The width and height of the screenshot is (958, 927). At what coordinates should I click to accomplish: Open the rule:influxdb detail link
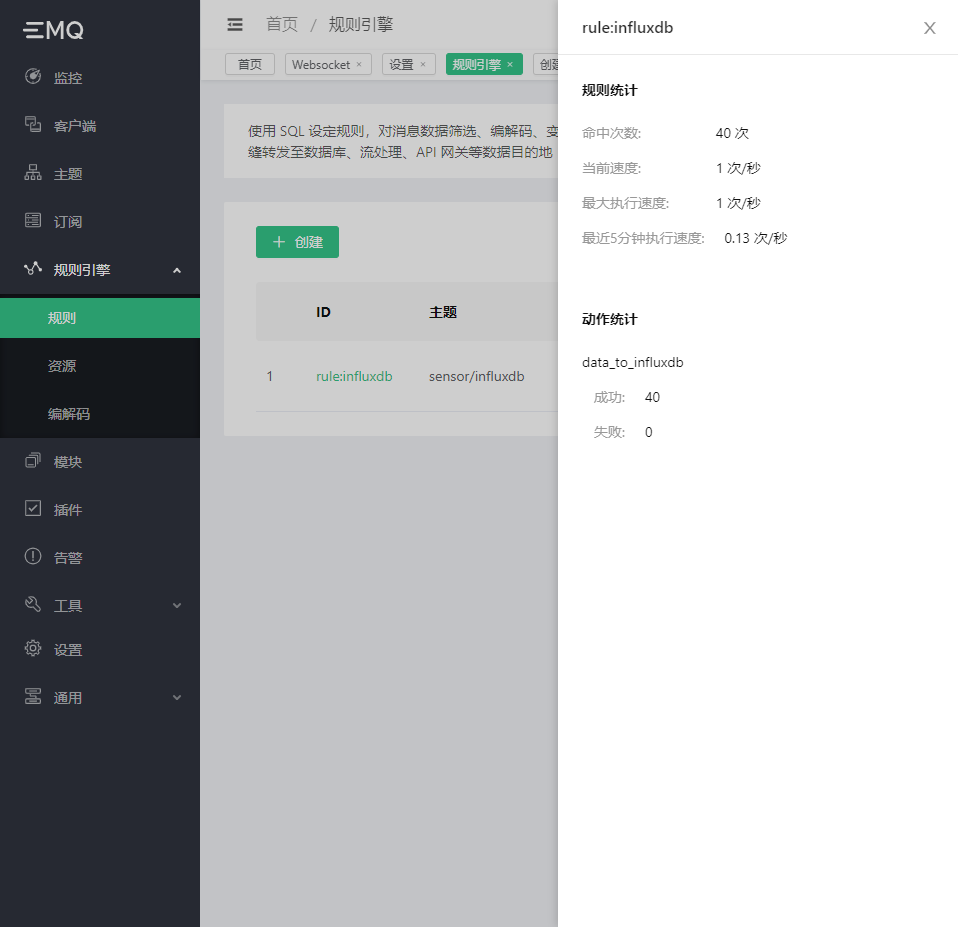[354, 376]
